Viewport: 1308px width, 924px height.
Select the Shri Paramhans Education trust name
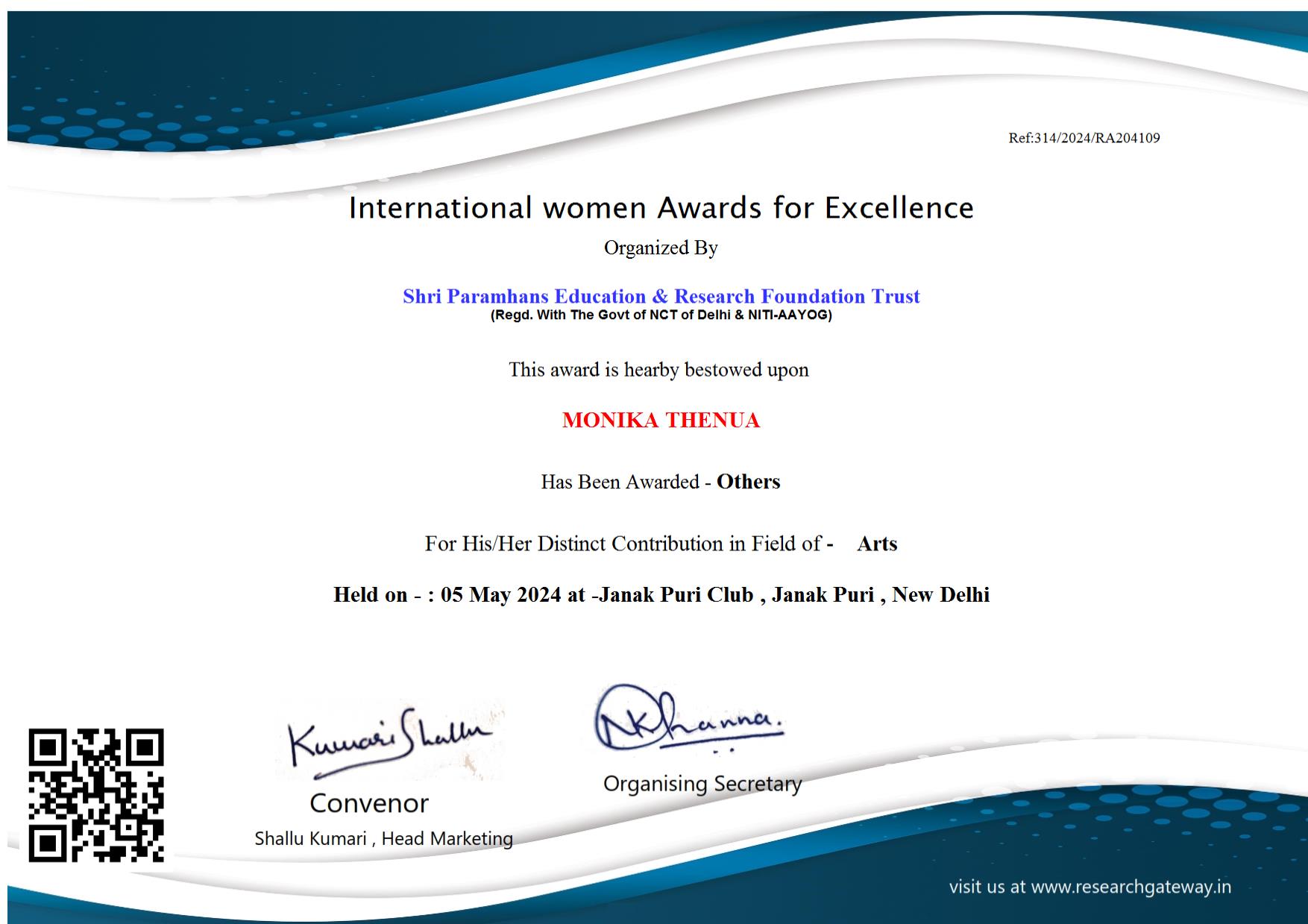tap(661, 296)
